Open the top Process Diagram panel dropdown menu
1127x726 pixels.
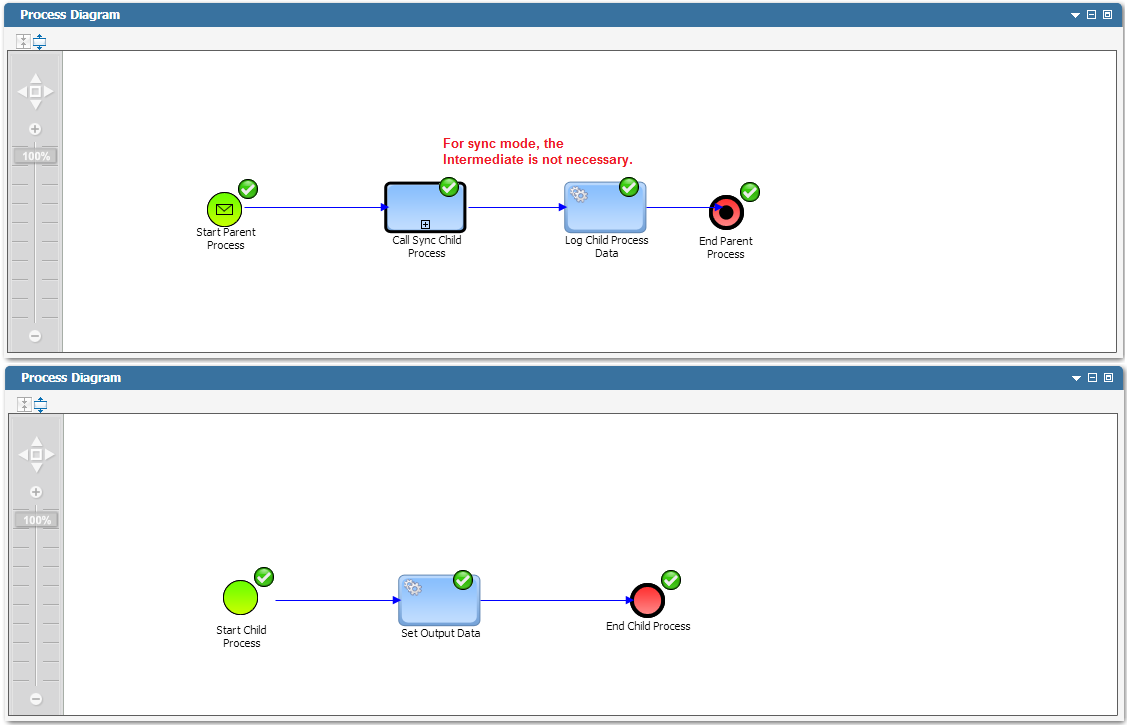1075,15
